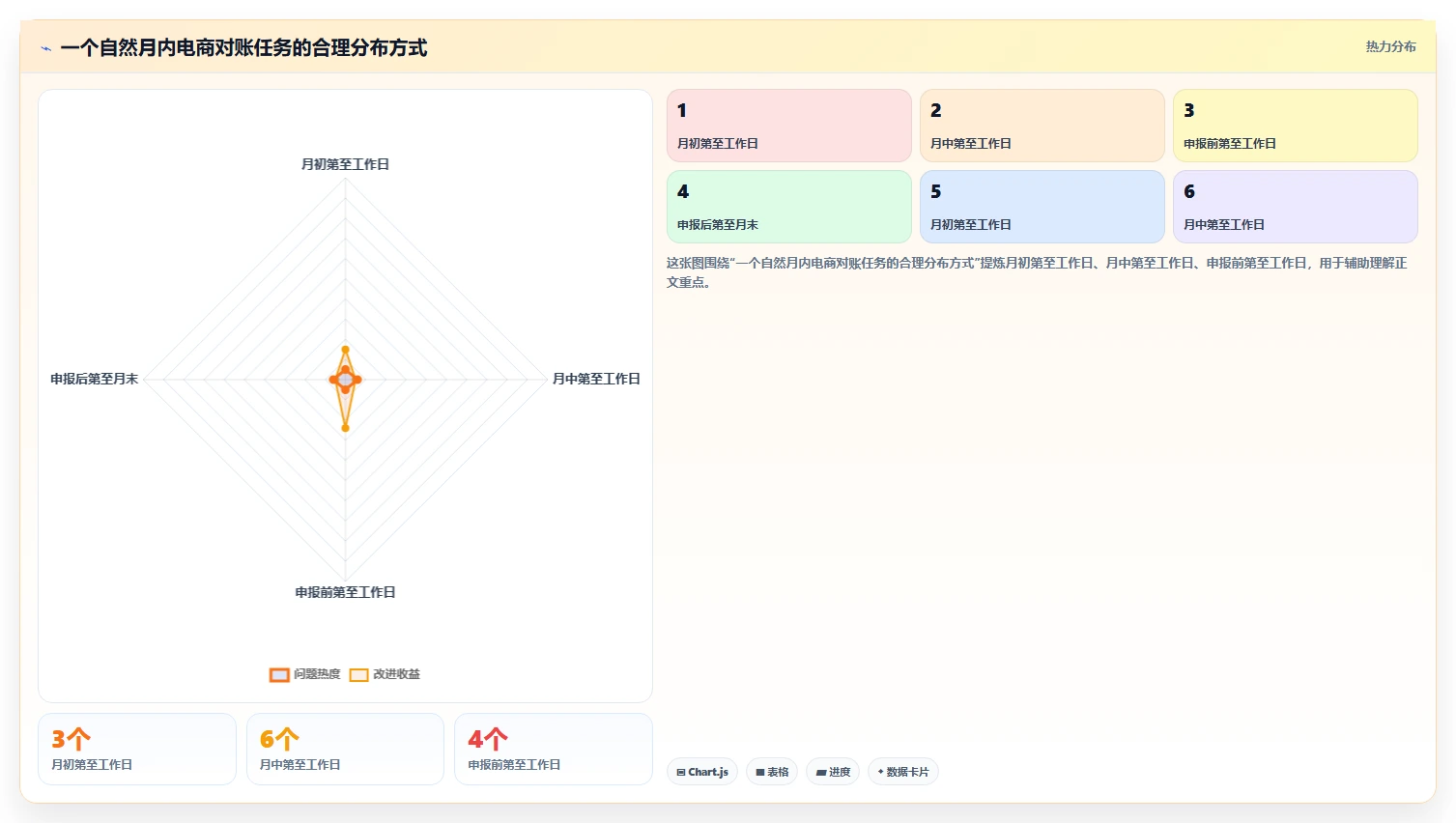Image resolution: width=1456 pixels, height=823 pixels.
Task: Select the Chart.js tag chip
Action: pyautogui.click(x=702, y=772)
